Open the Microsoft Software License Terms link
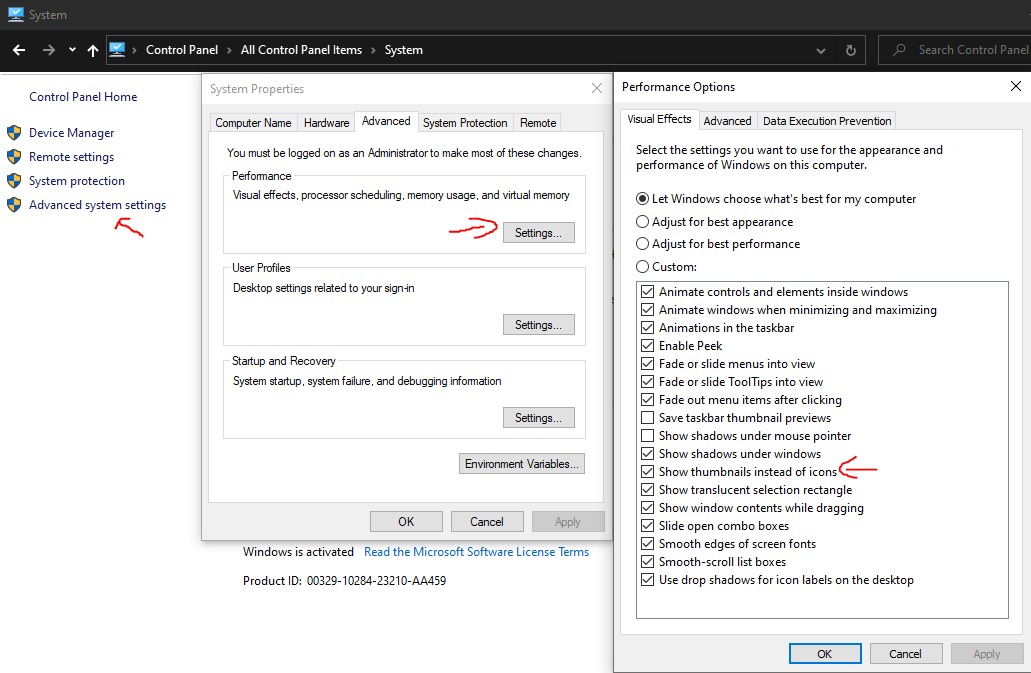The width and height of the screenshot is (1031, 673). click(476, 551)
